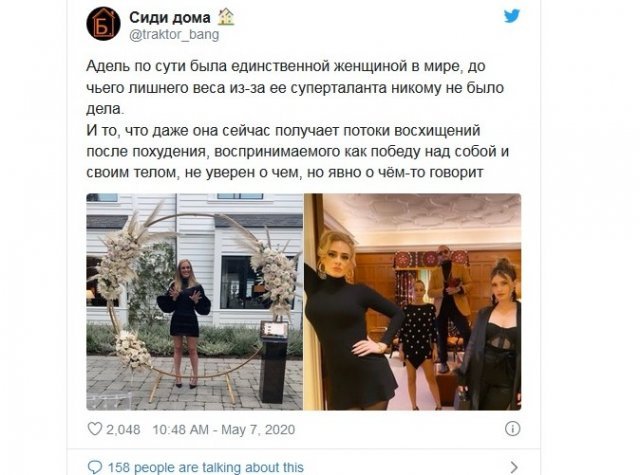Screen dimensions: 640x475
Task: Open the right photo of group indoors
Action: [413, 302]
